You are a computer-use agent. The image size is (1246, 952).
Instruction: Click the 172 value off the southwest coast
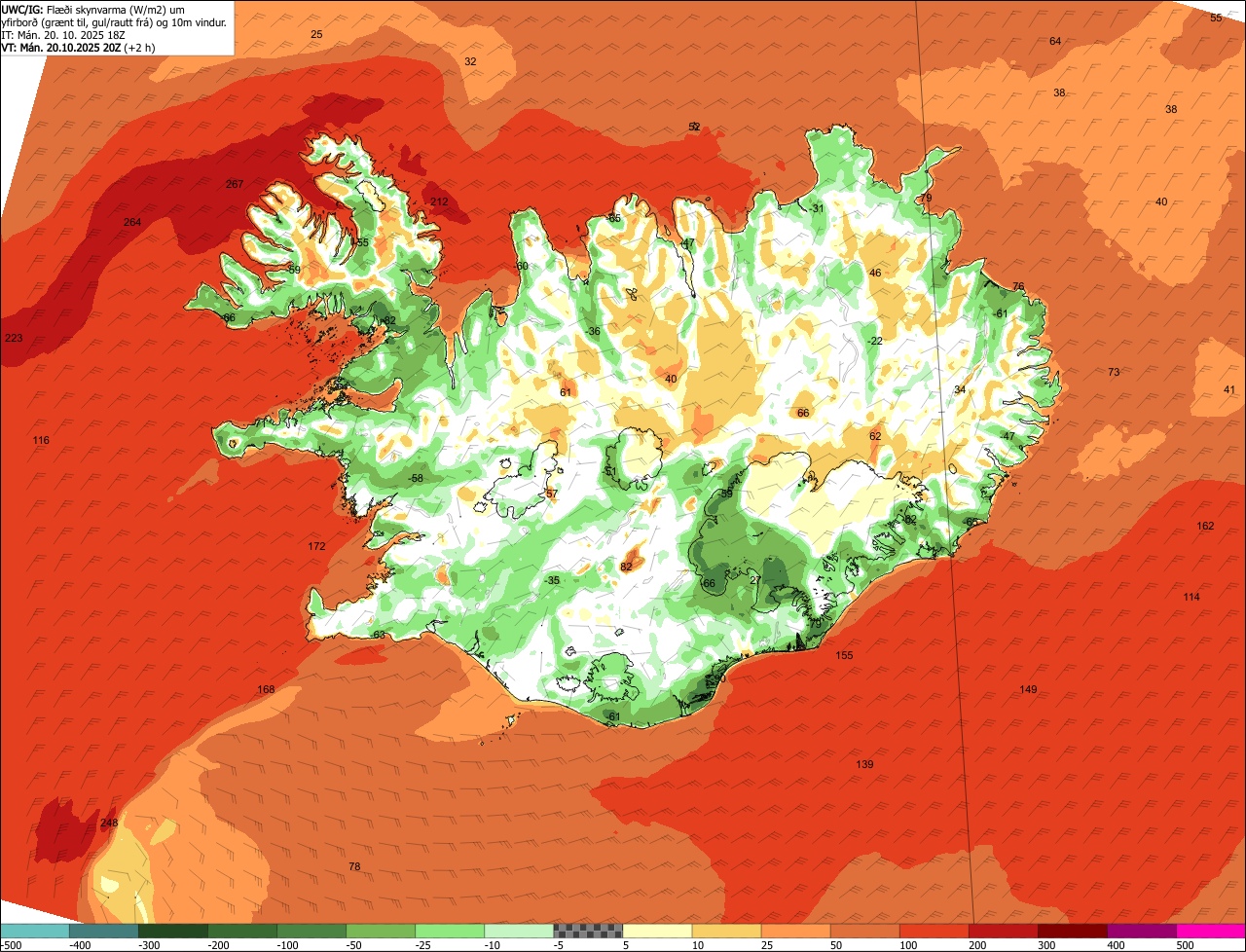[x=316, y=546]
